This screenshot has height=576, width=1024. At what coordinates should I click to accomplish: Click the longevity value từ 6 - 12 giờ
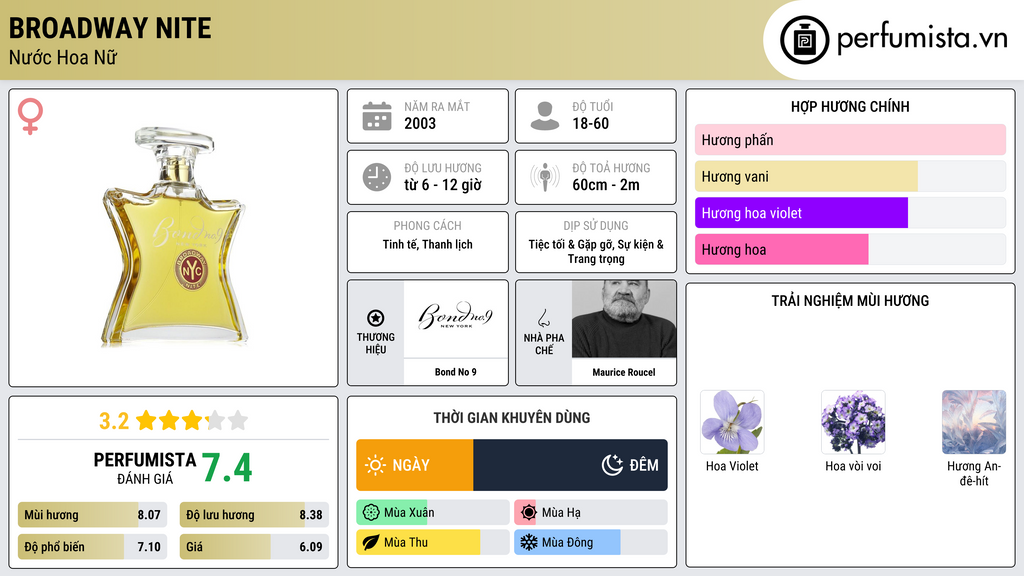443,185
